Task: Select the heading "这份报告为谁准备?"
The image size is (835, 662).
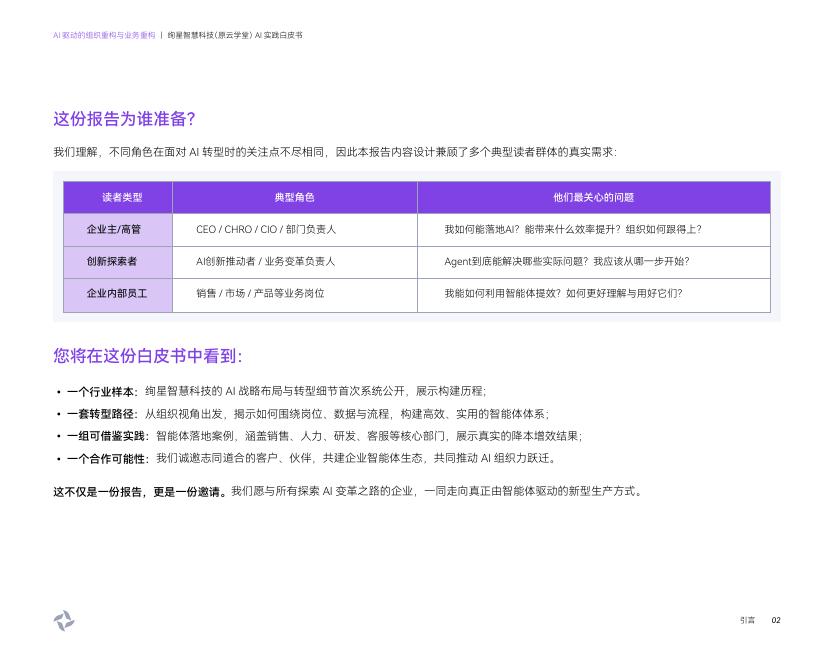Action: pyautogui.click(x=124, y=119)
